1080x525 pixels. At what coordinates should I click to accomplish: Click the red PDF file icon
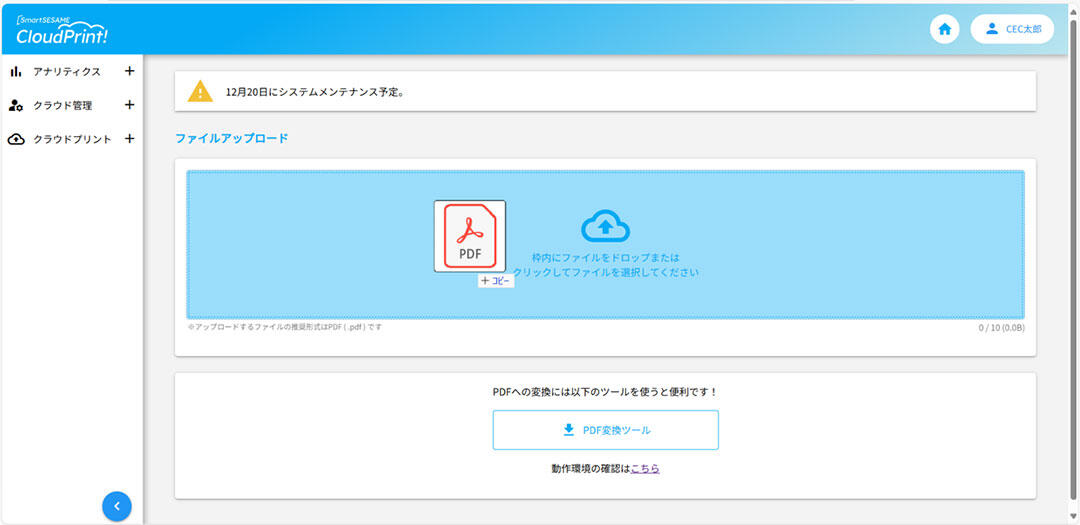pyautogui.click(x=469, y=236)
